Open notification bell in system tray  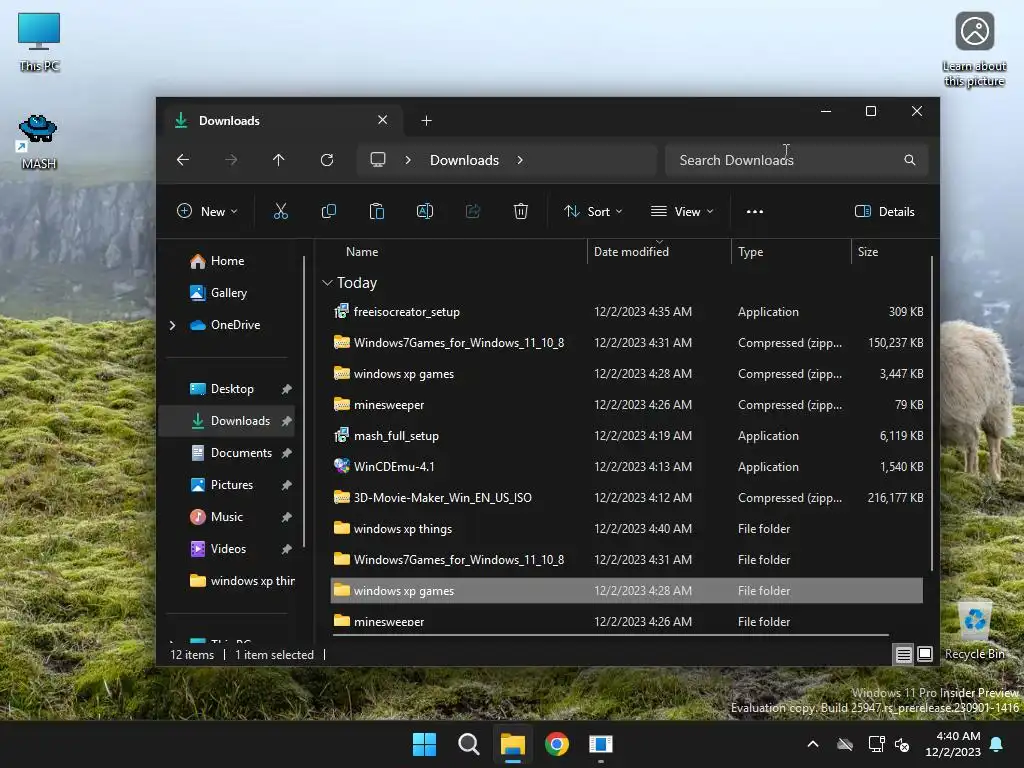tap(997, 744)
